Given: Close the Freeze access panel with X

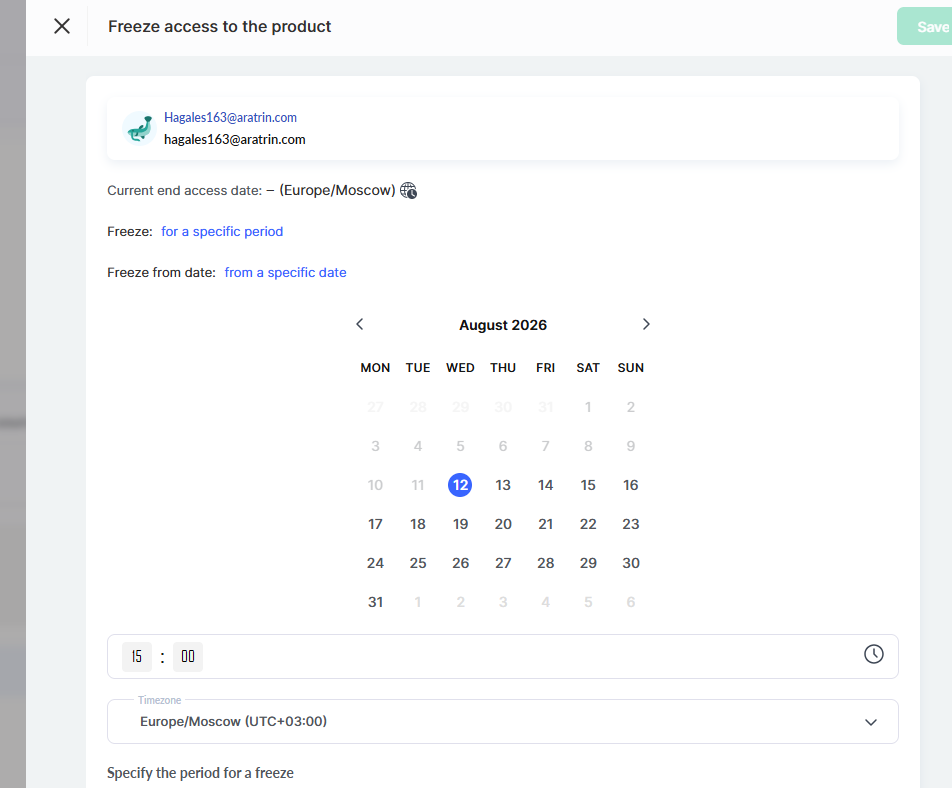Looking at the screenshot, I should tap(62, 26).
